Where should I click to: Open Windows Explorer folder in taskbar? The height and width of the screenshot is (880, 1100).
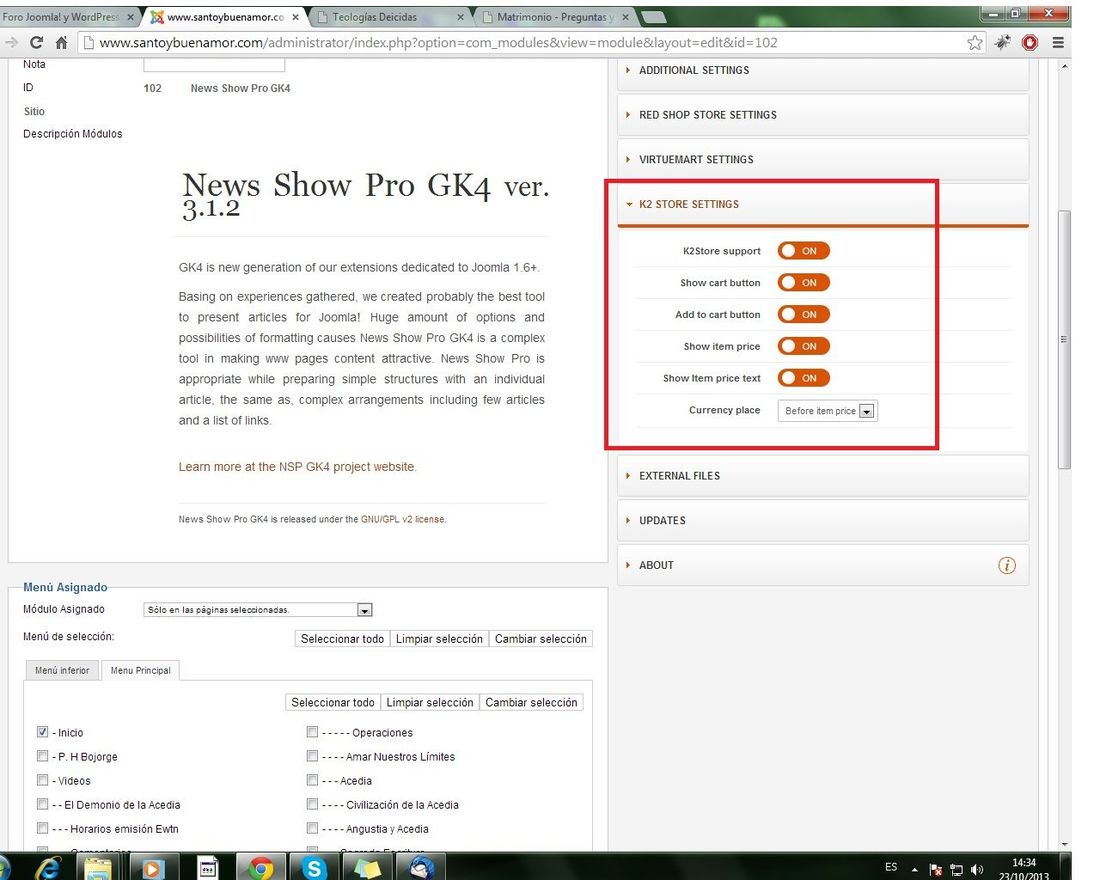98,868
